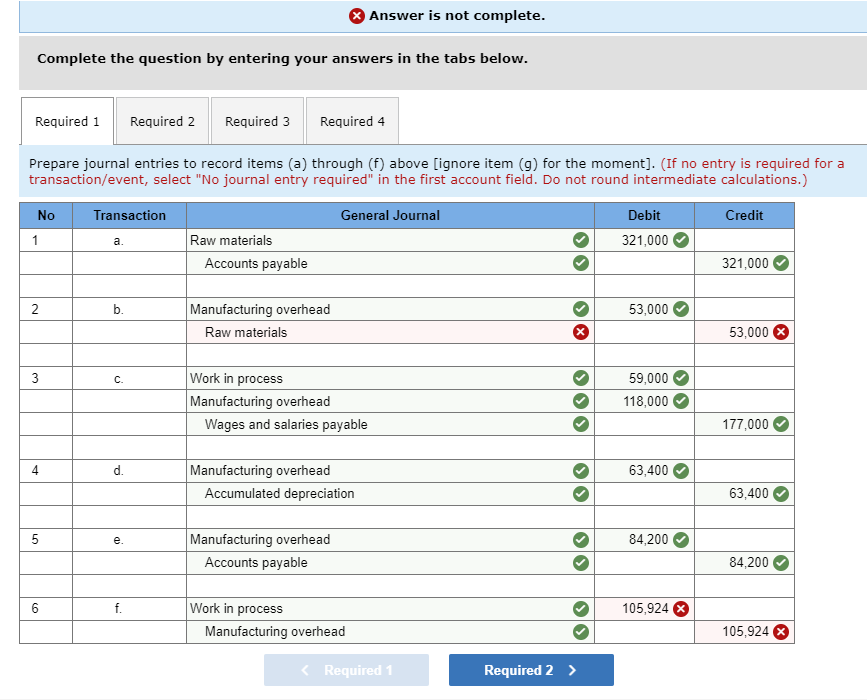Open the account field for Manufacturing overhead entry d

point(380,470)
